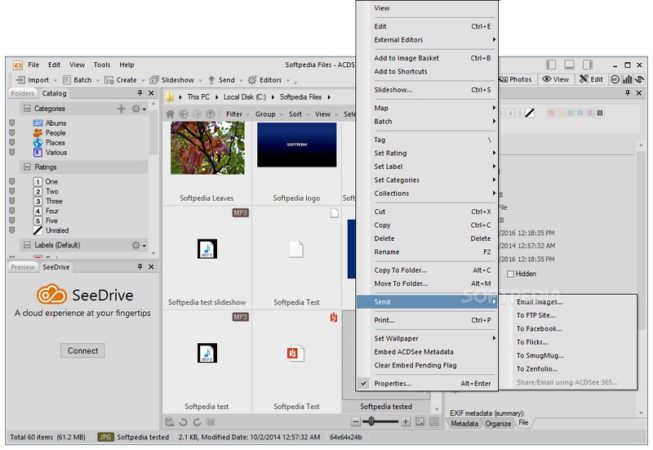The height and width of the screenshot is (450, 653).
Task: Open Local Disk (C:) in breadcrumb
Action: click(244, 97)
